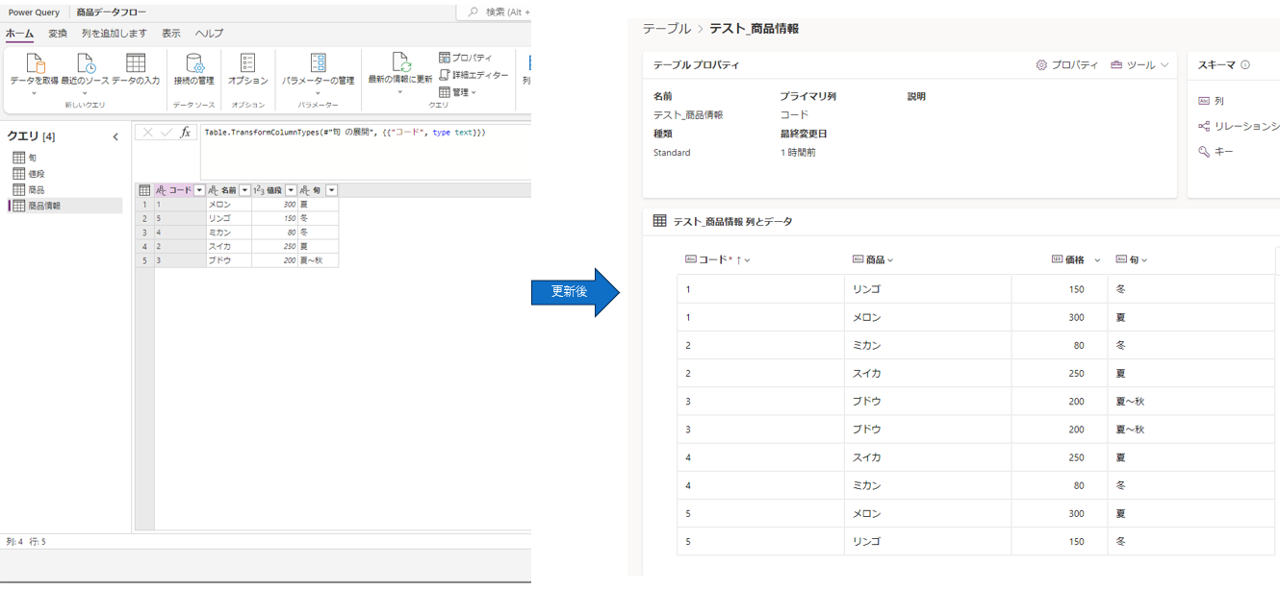This screenshot has height=590, width=1280.
Task: Select 列 in the スキーマ panel
Action: tap(1218, 100)
